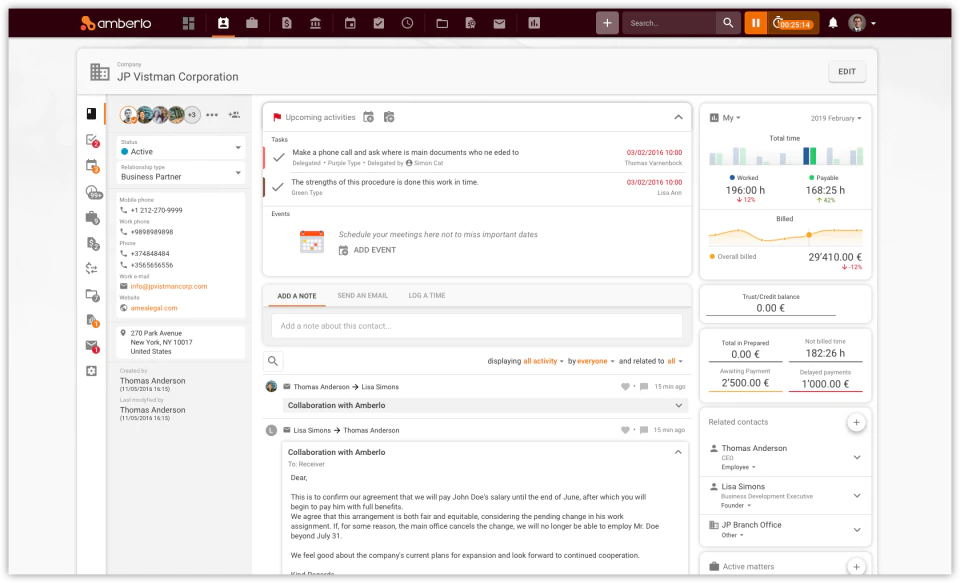
Task: Mark the phone call task as complete
Action: tap(279, 157)
